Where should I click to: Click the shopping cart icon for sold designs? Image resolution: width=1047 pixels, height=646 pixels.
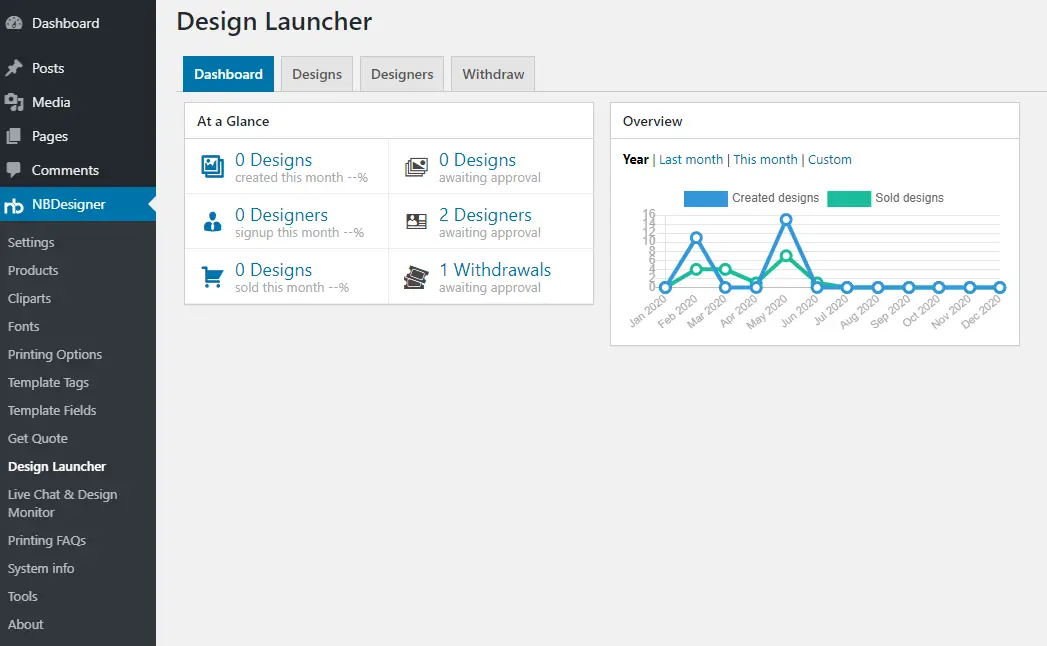212,277
